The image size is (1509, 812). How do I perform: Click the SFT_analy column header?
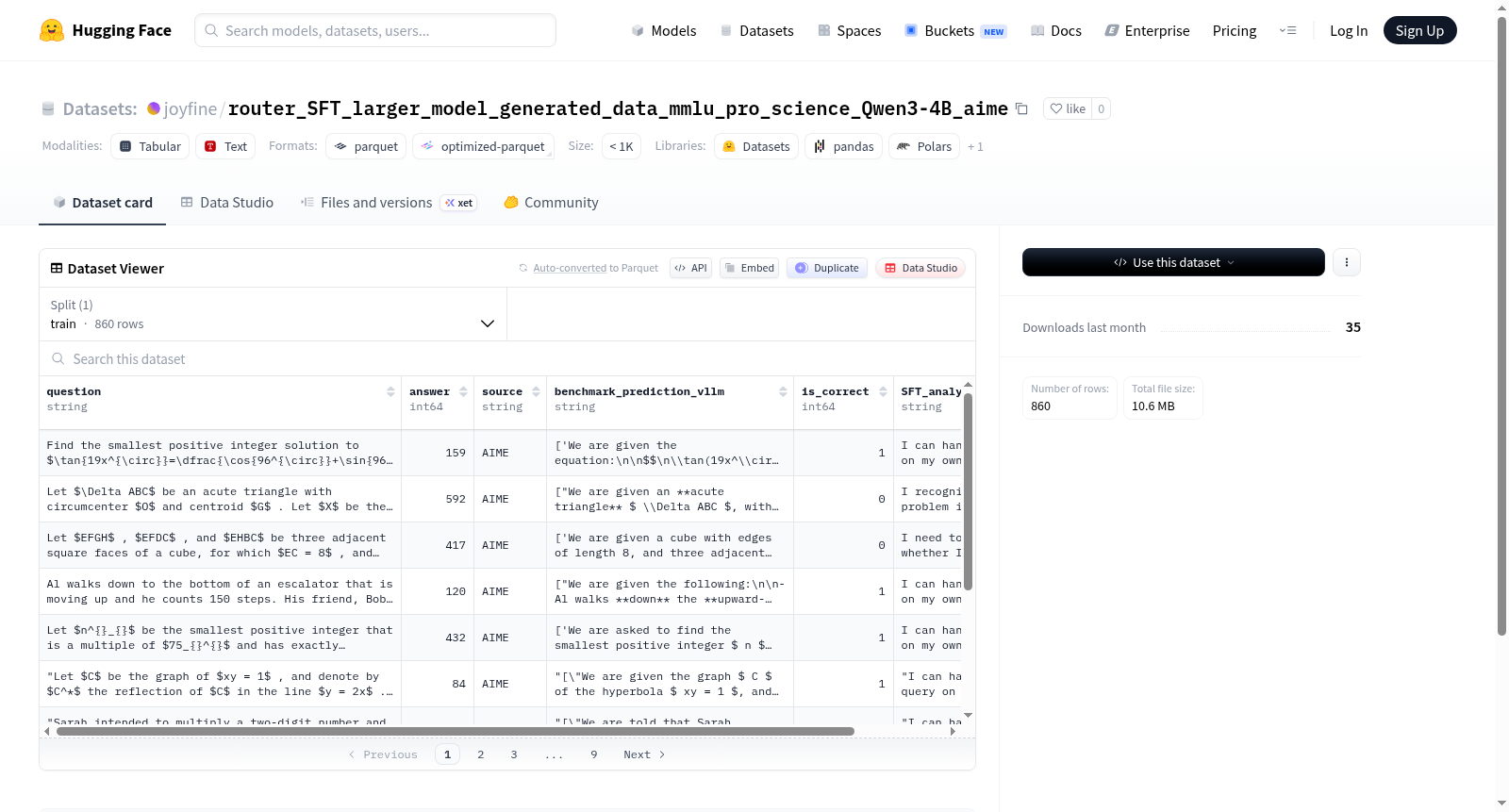pos(928,399)
